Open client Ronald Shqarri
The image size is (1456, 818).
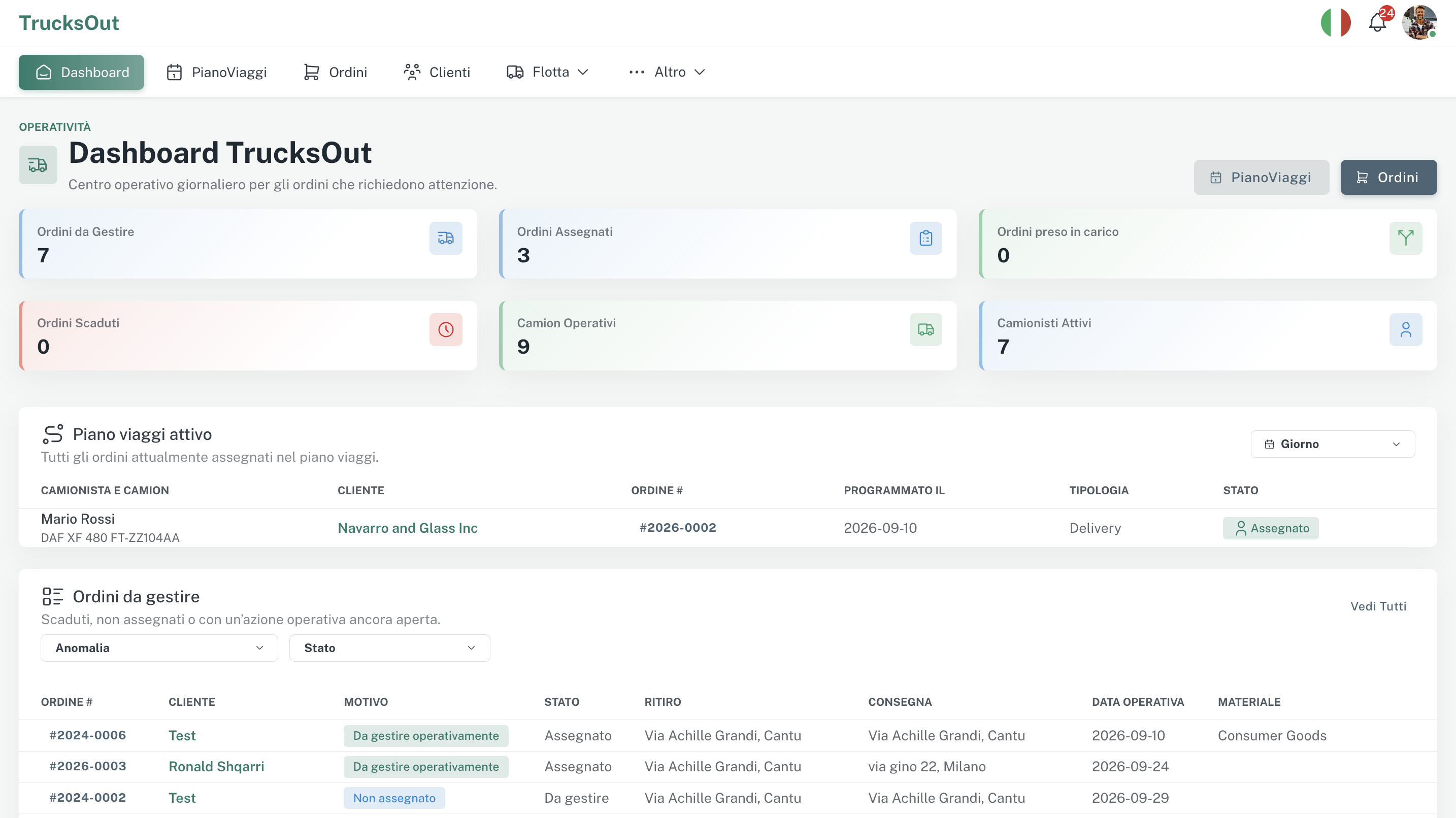click(216, 767)
